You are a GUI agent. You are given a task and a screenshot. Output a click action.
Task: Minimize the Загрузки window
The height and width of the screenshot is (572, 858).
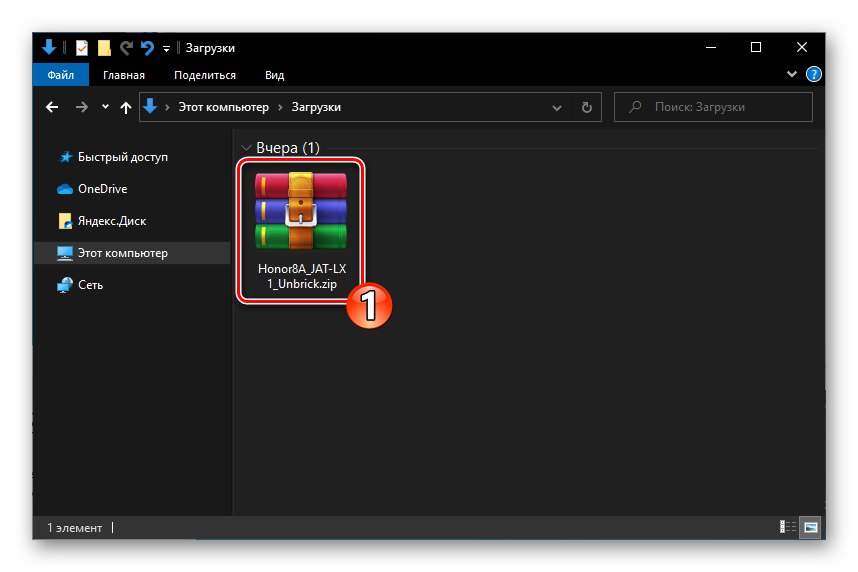(711, 48)
